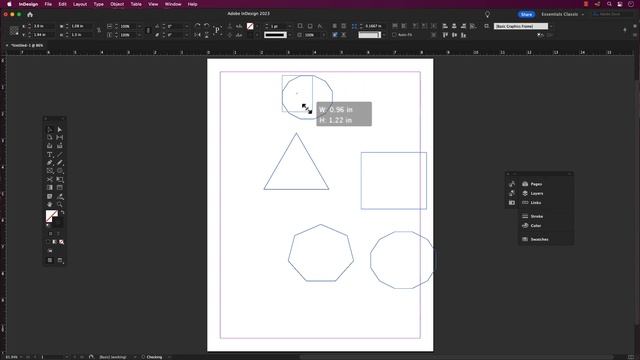Open the Essentials Classic workspace dropdown

pyautogui.click(x=562, y=14)
